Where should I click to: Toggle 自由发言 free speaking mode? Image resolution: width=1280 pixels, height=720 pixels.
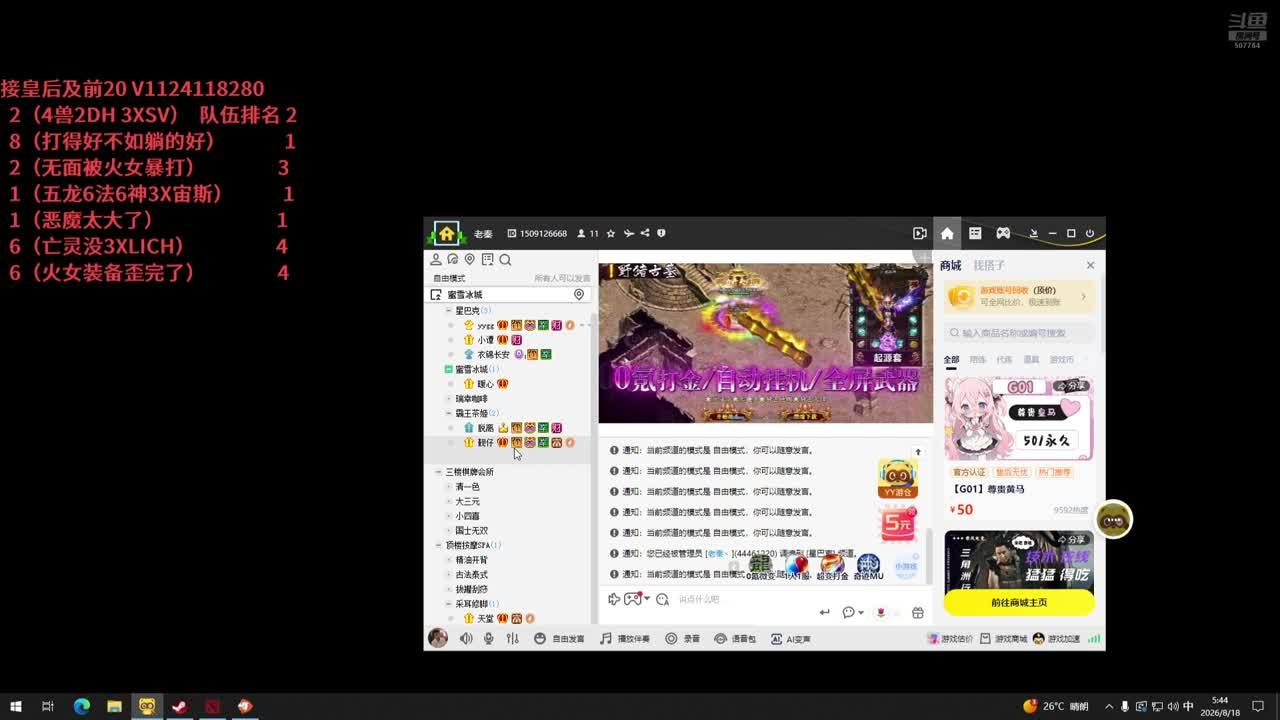(560, 638)
